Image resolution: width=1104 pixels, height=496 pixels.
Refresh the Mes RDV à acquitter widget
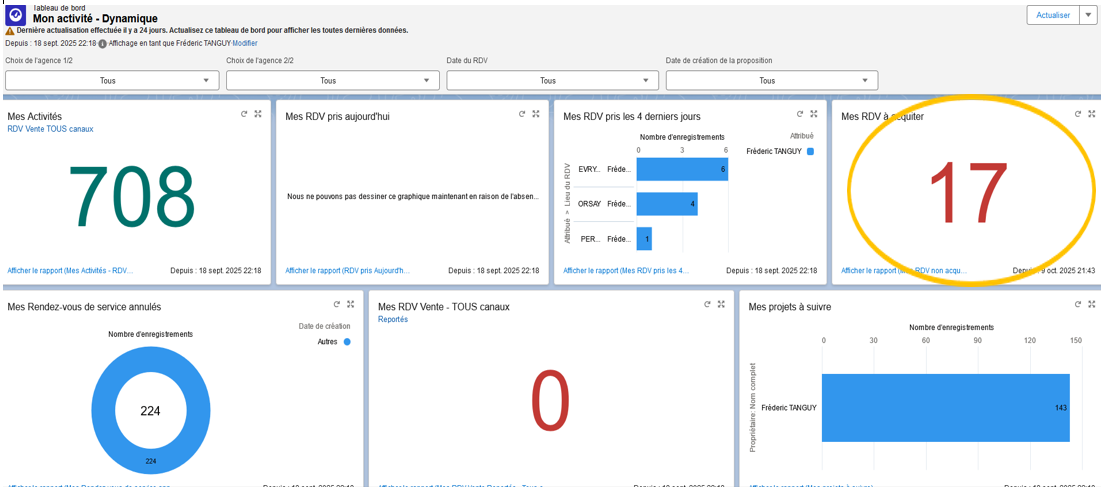[x=1078, y=114]
